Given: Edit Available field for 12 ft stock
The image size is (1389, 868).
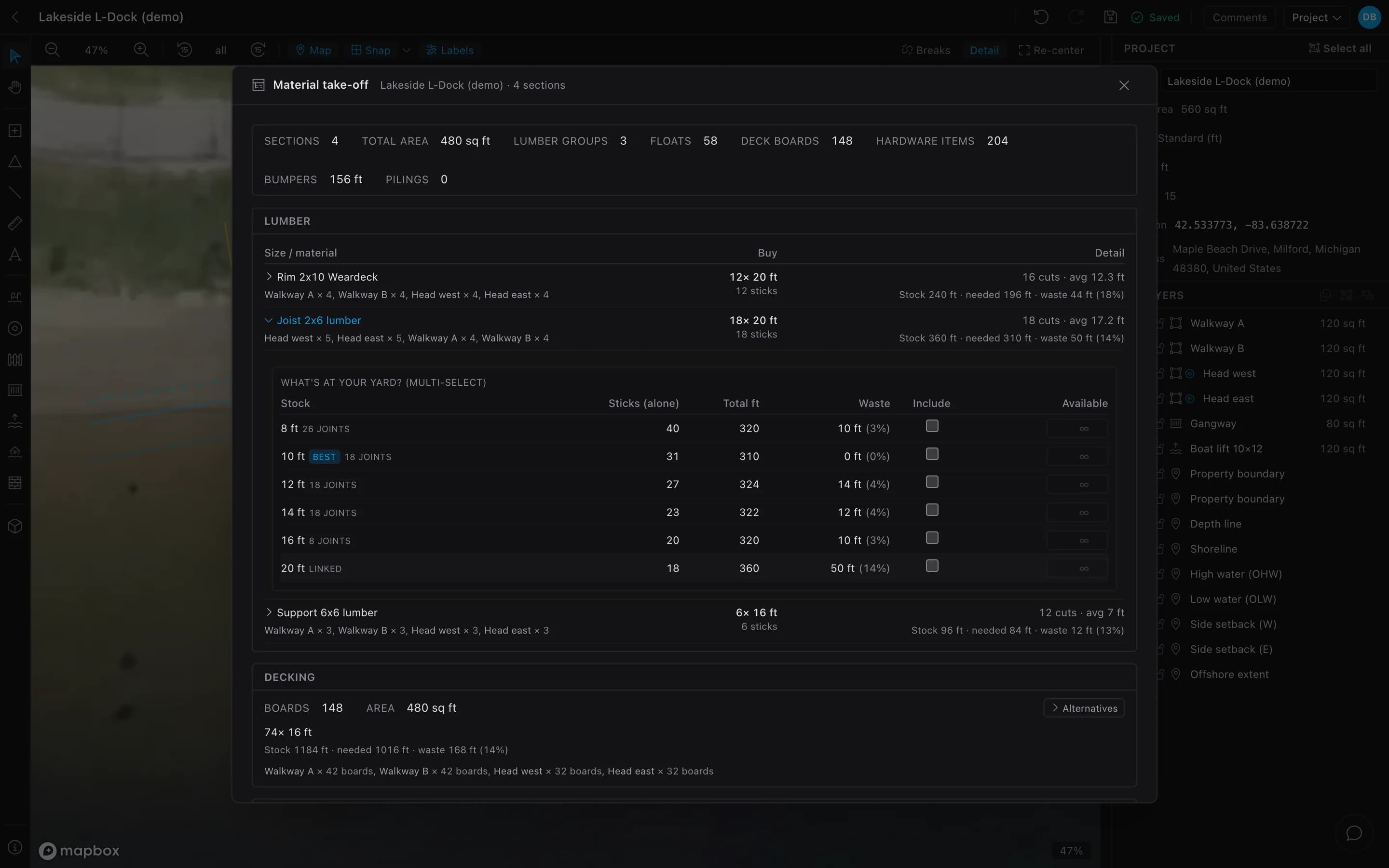Looking at the screenshot, I should [1077, 485].
